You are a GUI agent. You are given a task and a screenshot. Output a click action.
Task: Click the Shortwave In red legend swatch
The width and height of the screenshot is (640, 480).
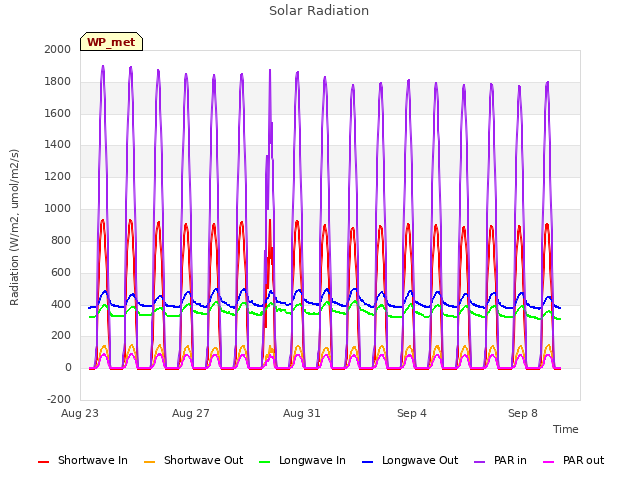(43, 462)
